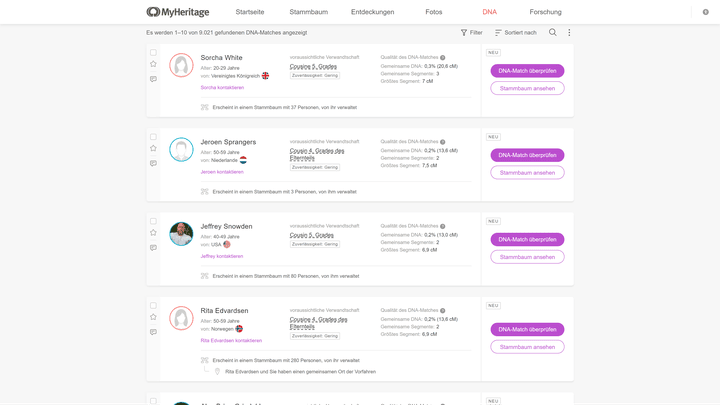Review DNA match for Jeffrey Snowden
The width and height of the screenshot is (720, 405).
[527, 239]
